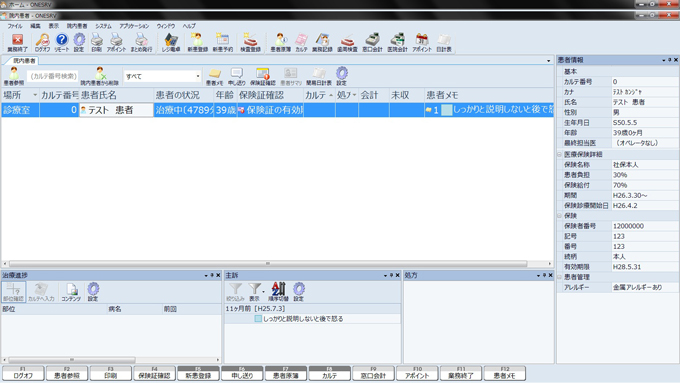The image size is (680, 383).
Task: Toggle pin on 処方 panel
Action: click(x=544, y=275)
